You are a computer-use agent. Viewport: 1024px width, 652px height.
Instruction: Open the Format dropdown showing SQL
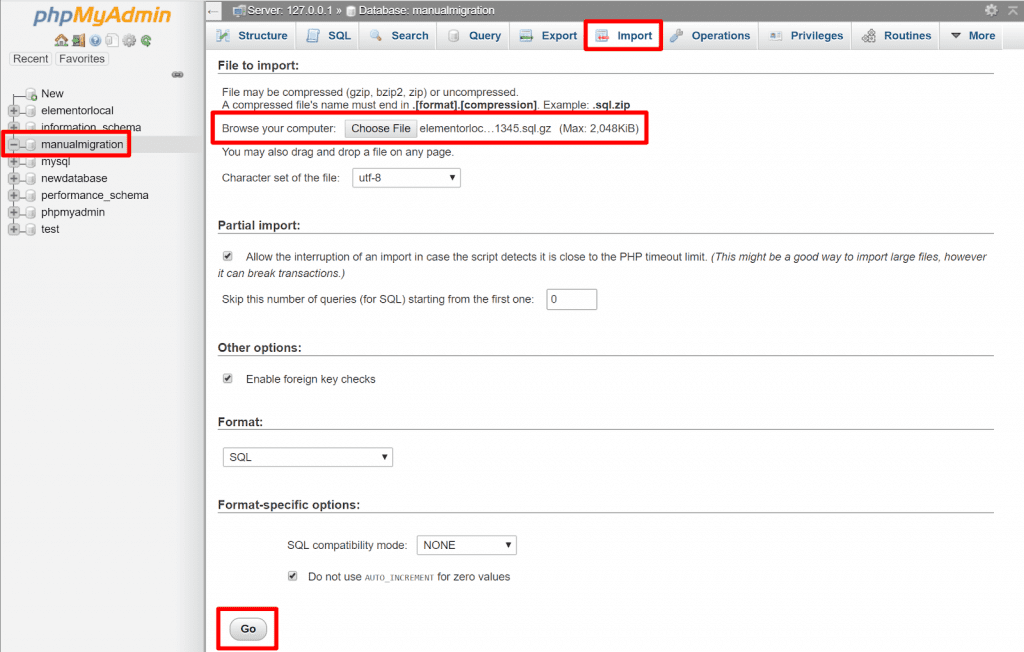click(307, 456)
